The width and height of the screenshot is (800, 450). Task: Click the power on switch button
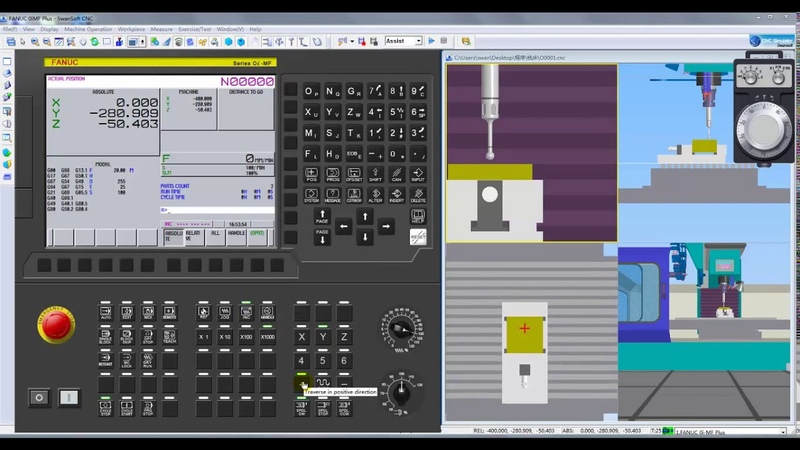pyautogui.click(x=69, y=397)
